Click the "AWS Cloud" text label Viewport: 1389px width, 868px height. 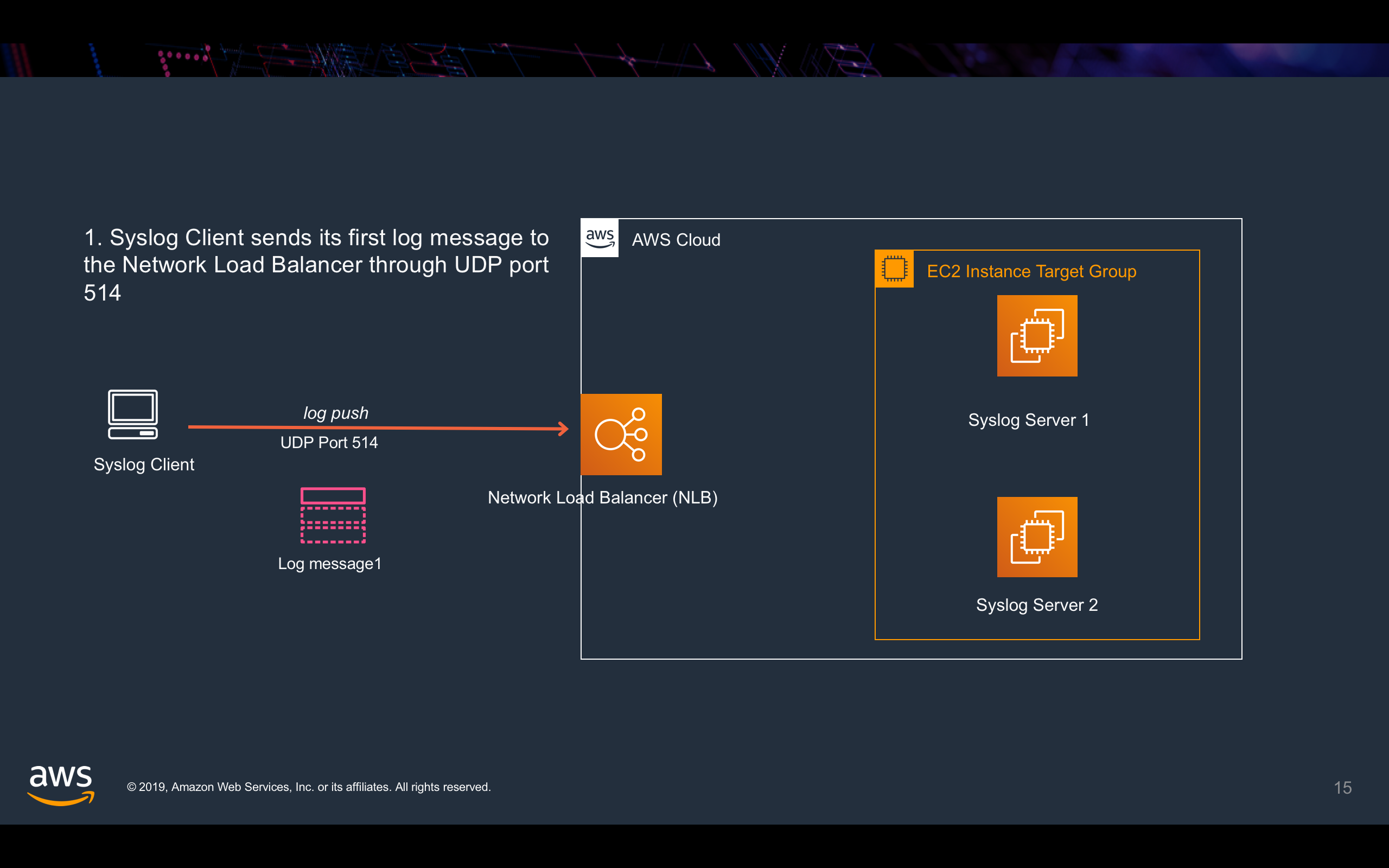pyautogui.click(x=676, y=239)
